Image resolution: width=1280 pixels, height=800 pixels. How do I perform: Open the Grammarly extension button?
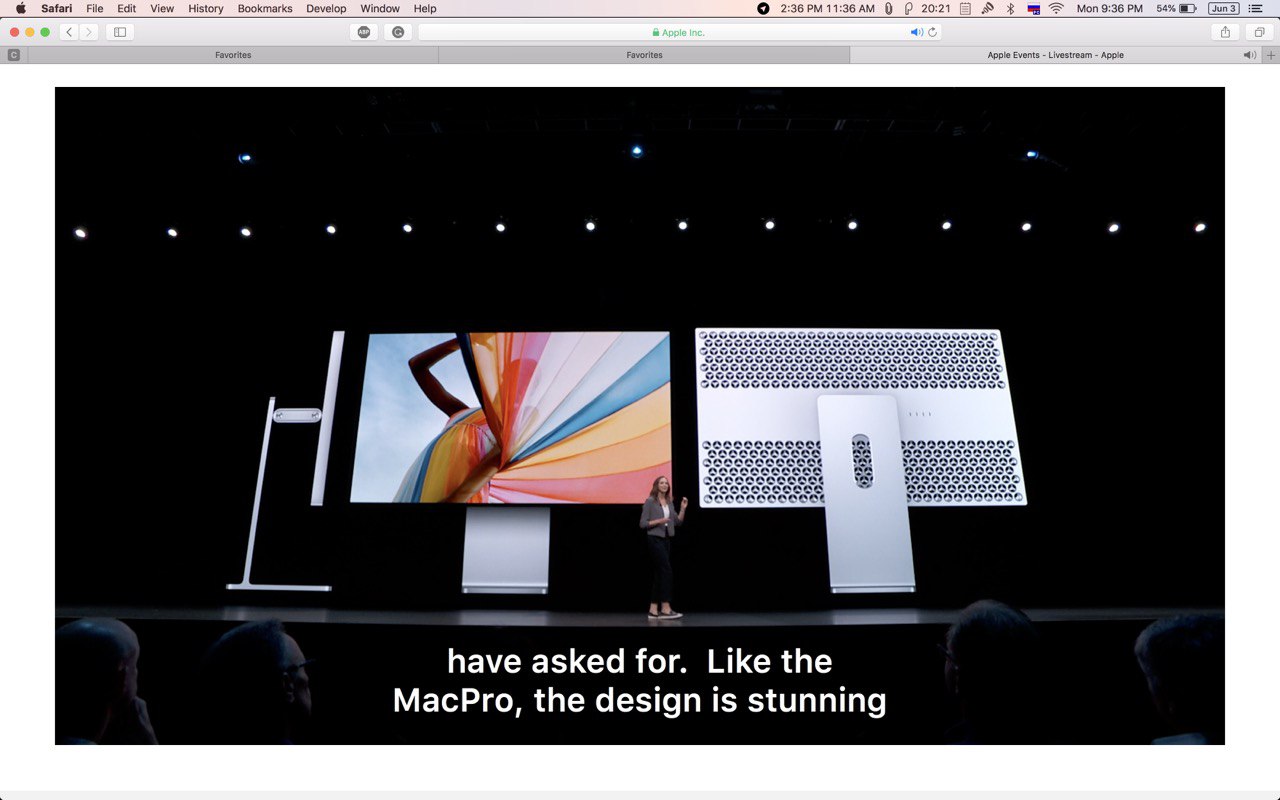coord(398,32)
